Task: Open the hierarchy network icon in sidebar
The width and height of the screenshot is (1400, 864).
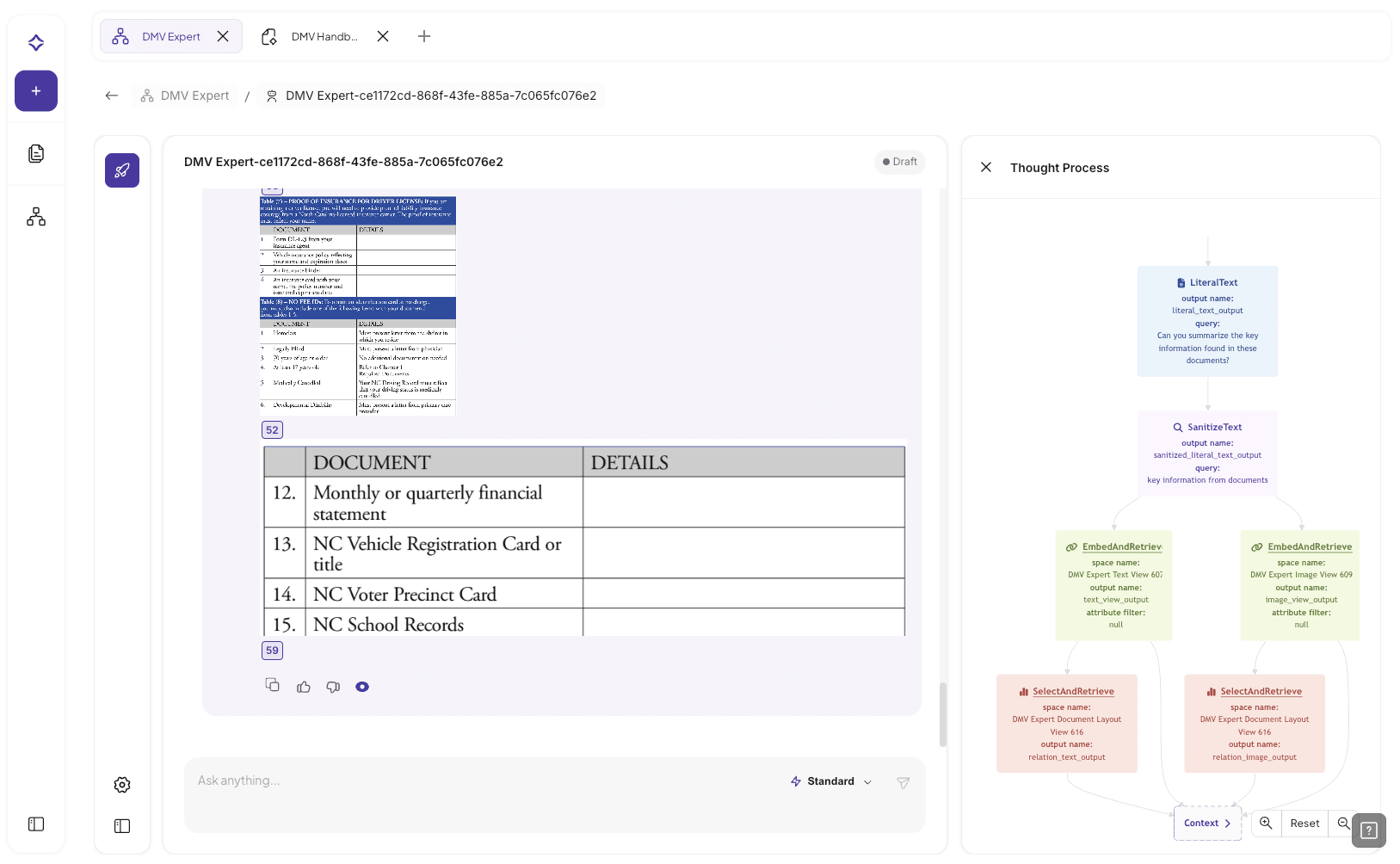Action: pos(36,217)
